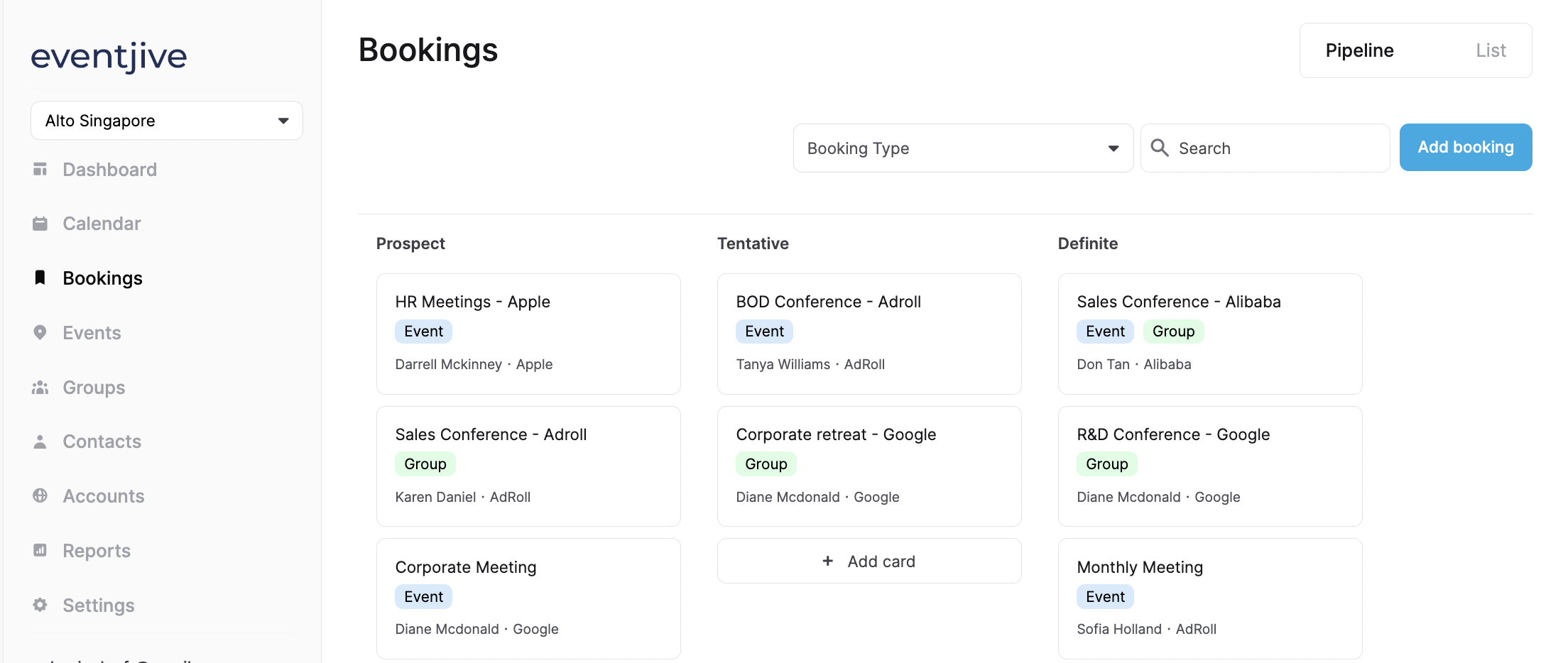Select the Pipeline view toggle
Screen dimensions: 1568x663
click(1359, 50)
